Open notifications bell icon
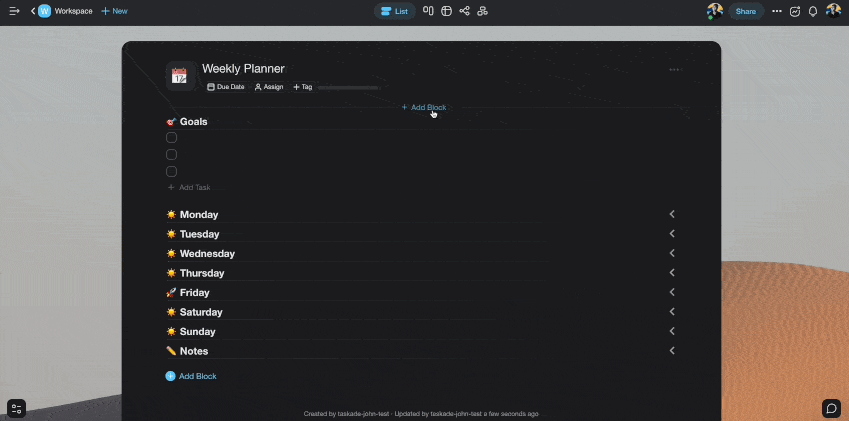This screenshot has height=421, width=849. [813, 11]
